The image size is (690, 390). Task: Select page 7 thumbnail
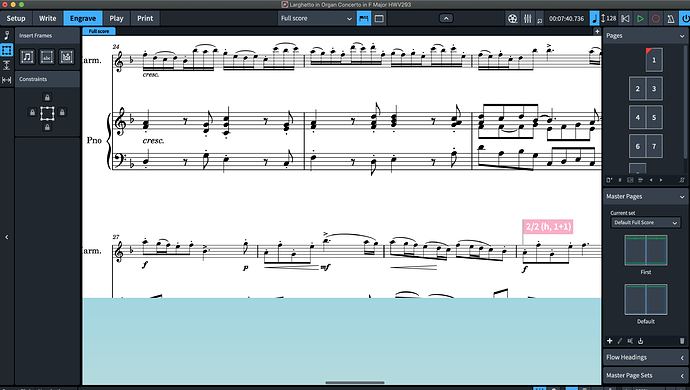654,146
